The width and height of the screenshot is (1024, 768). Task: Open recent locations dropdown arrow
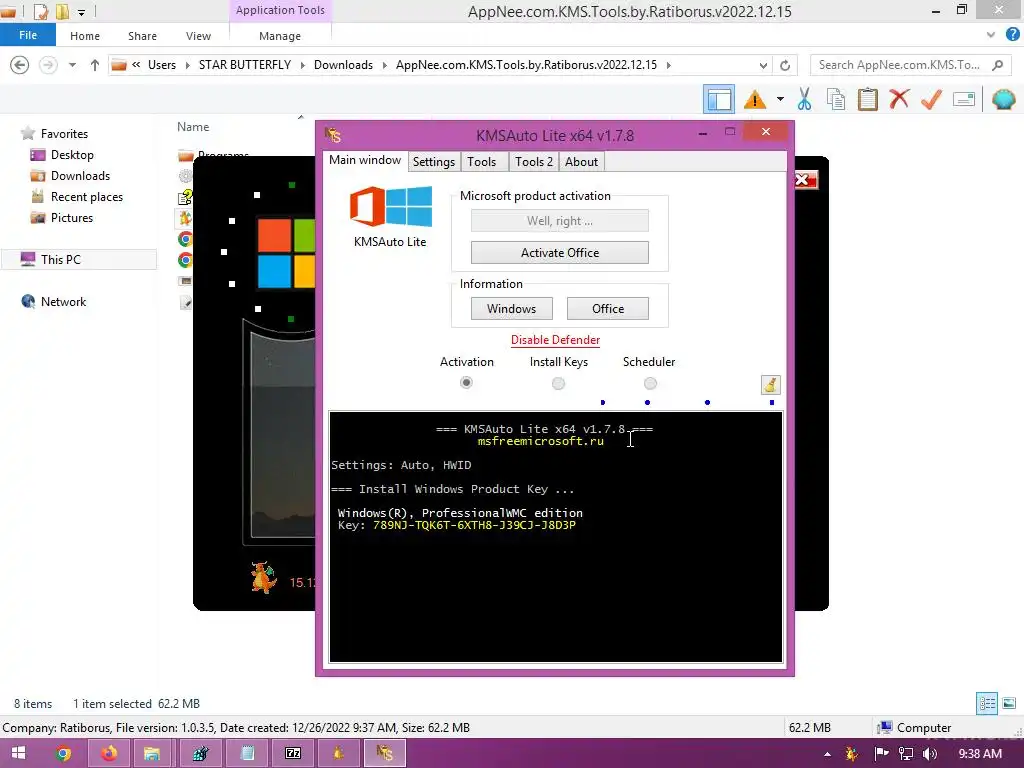[x=72, y=65]
